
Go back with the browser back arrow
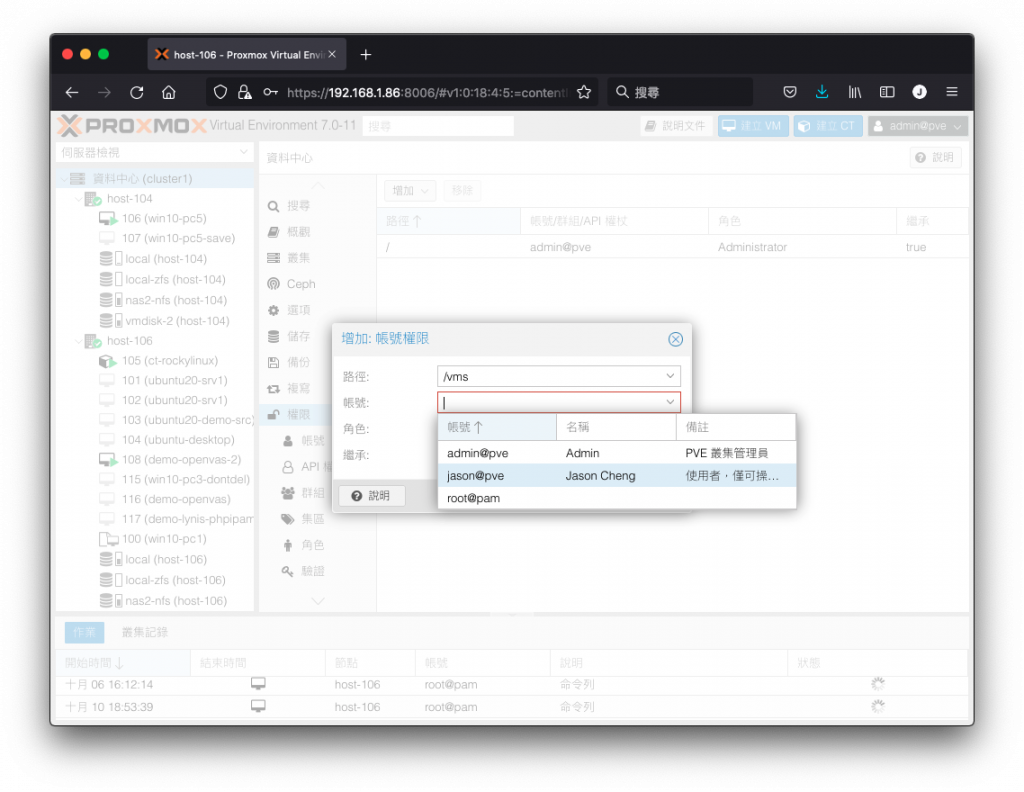72,92
